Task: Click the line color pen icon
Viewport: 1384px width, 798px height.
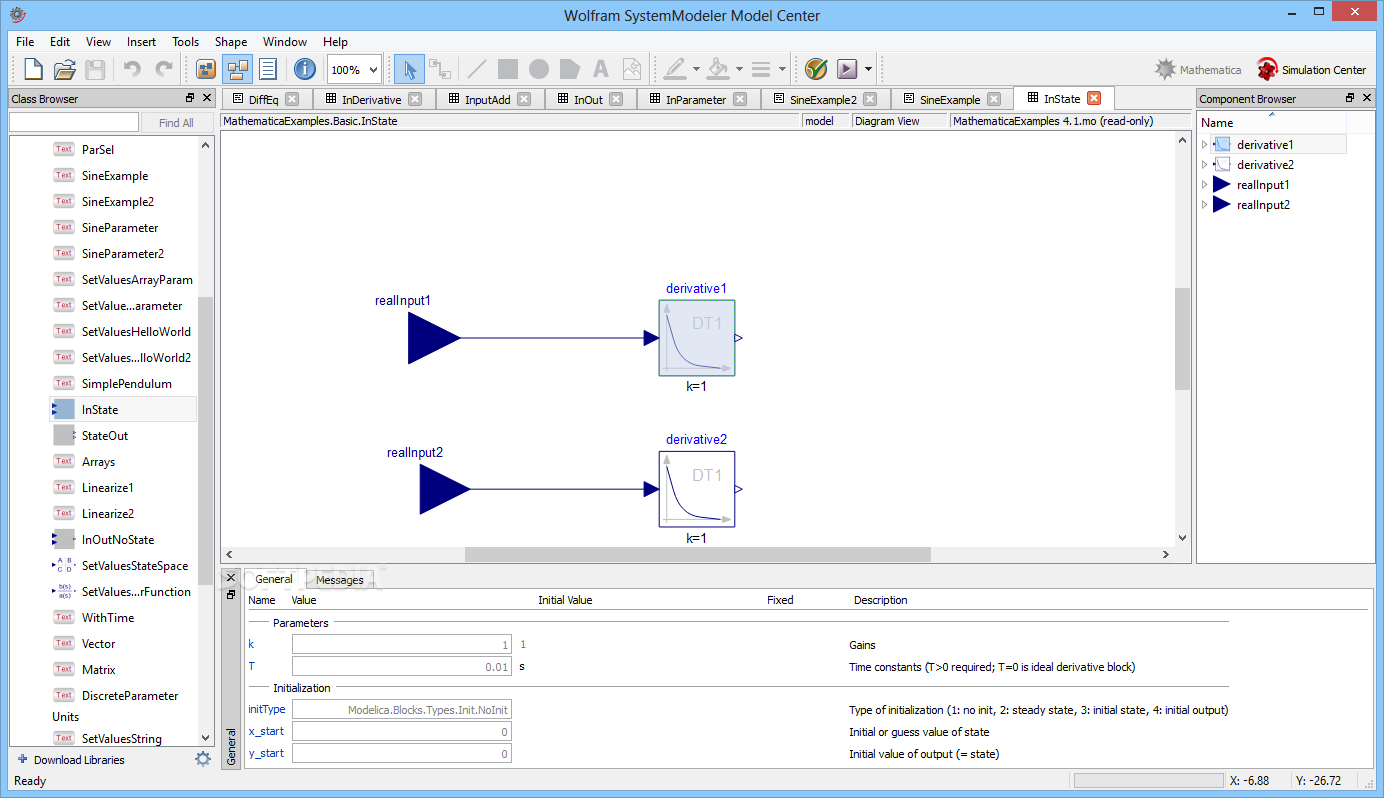Action: coord(675,69)
